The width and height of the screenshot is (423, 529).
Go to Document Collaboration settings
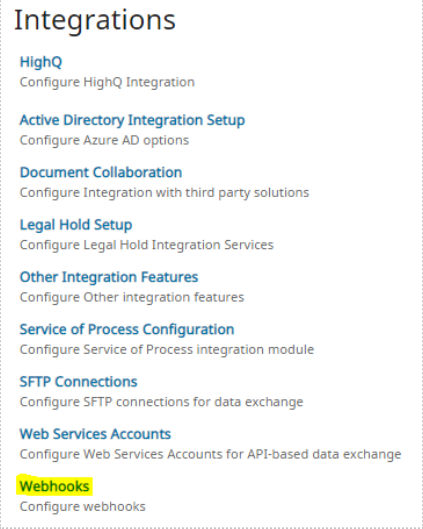tap(101, 172)
